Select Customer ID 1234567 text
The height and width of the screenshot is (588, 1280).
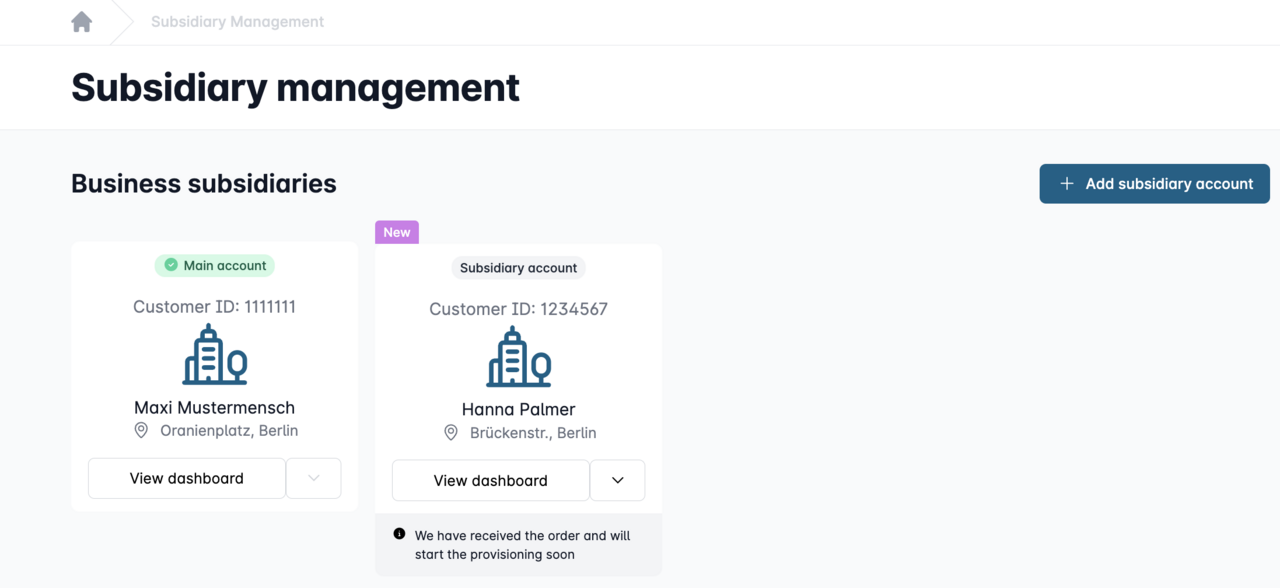coord(518,309)
